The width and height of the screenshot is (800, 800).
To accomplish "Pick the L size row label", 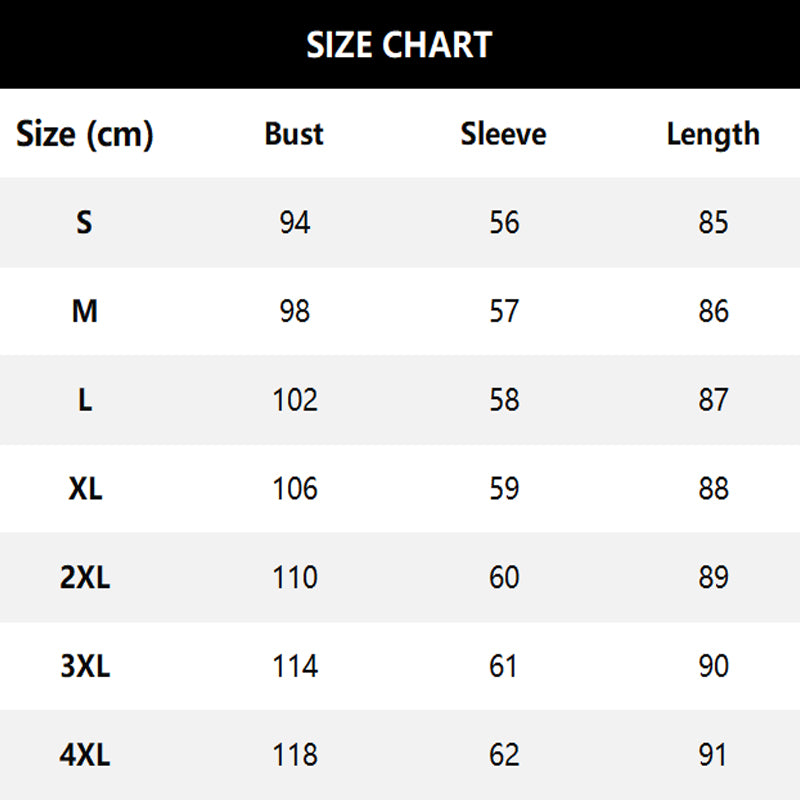I will [x=85, y=400].
